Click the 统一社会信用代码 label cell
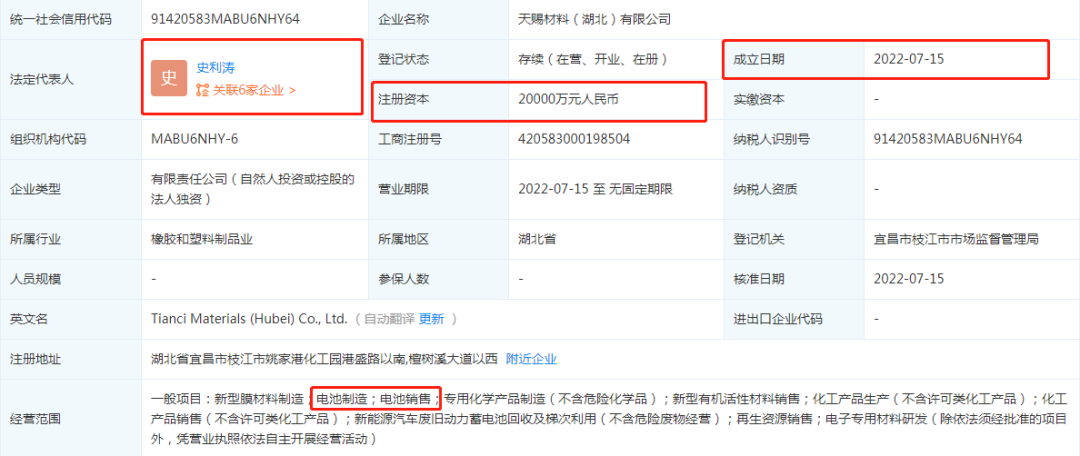Screen dimensions: 1080x456 71,19
